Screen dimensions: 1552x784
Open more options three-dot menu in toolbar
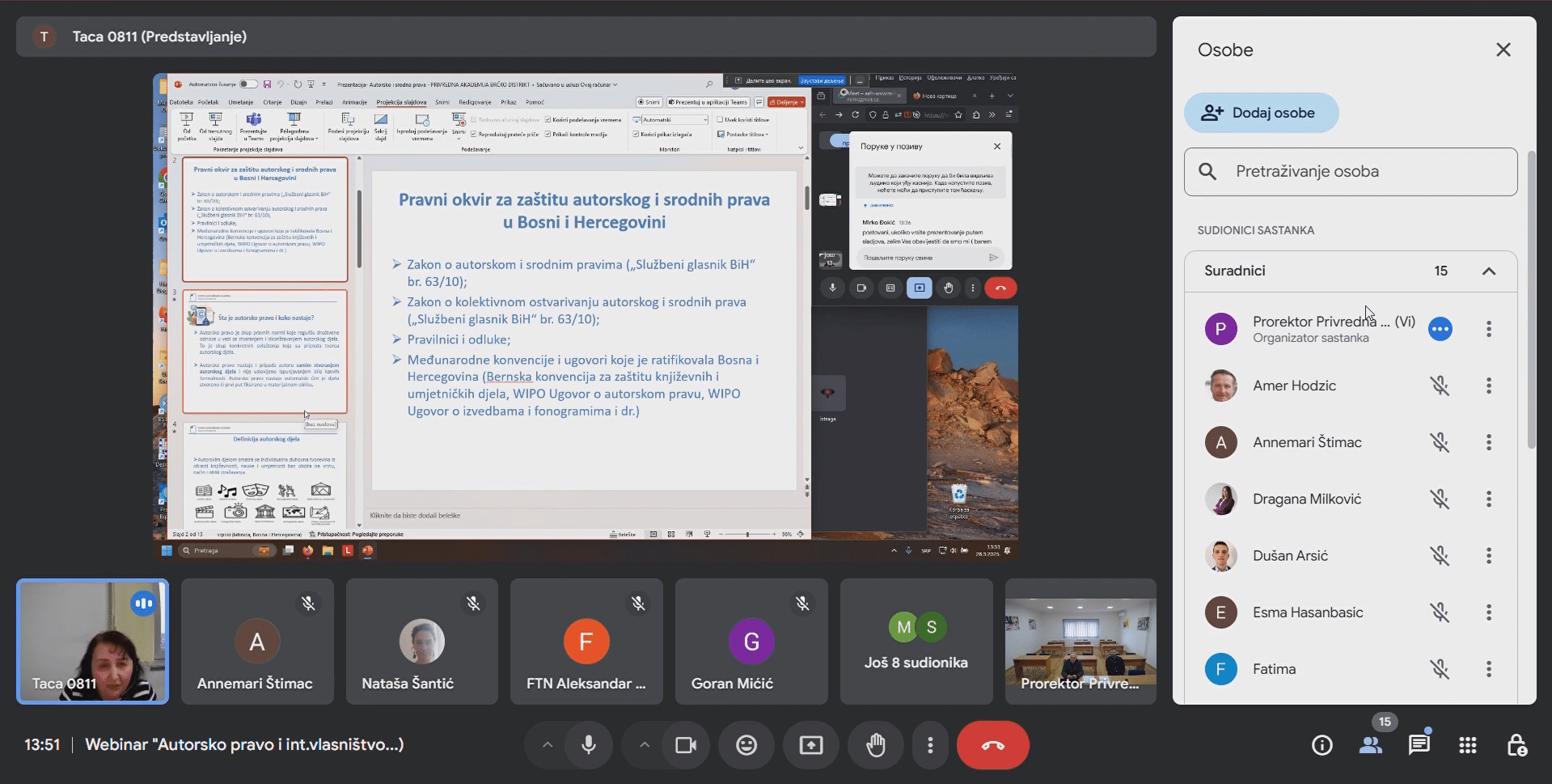[x=930, y=744]
